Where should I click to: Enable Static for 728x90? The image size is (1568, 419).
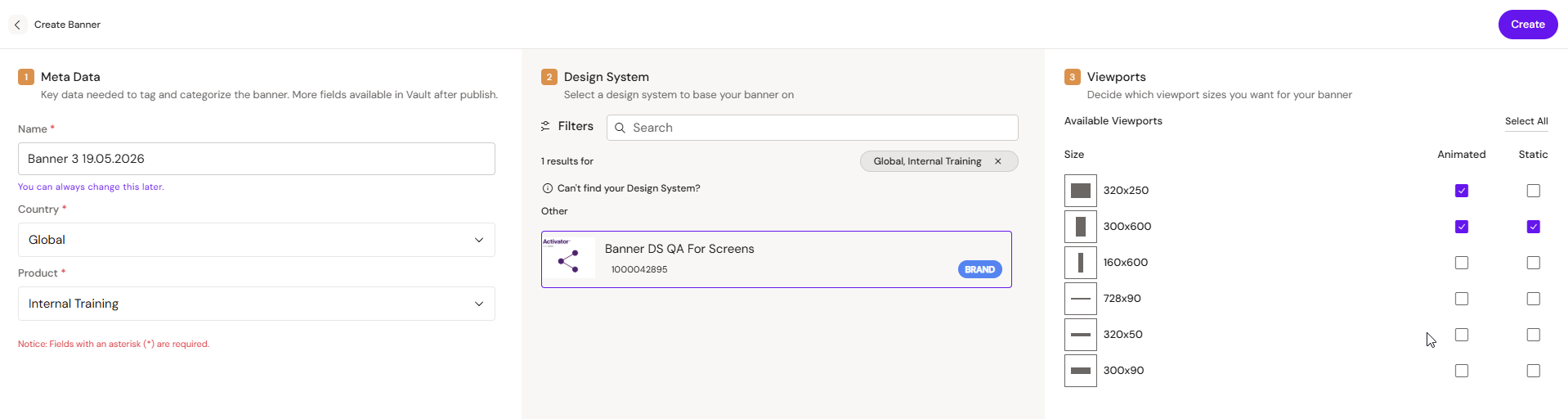coord(1534,299)
